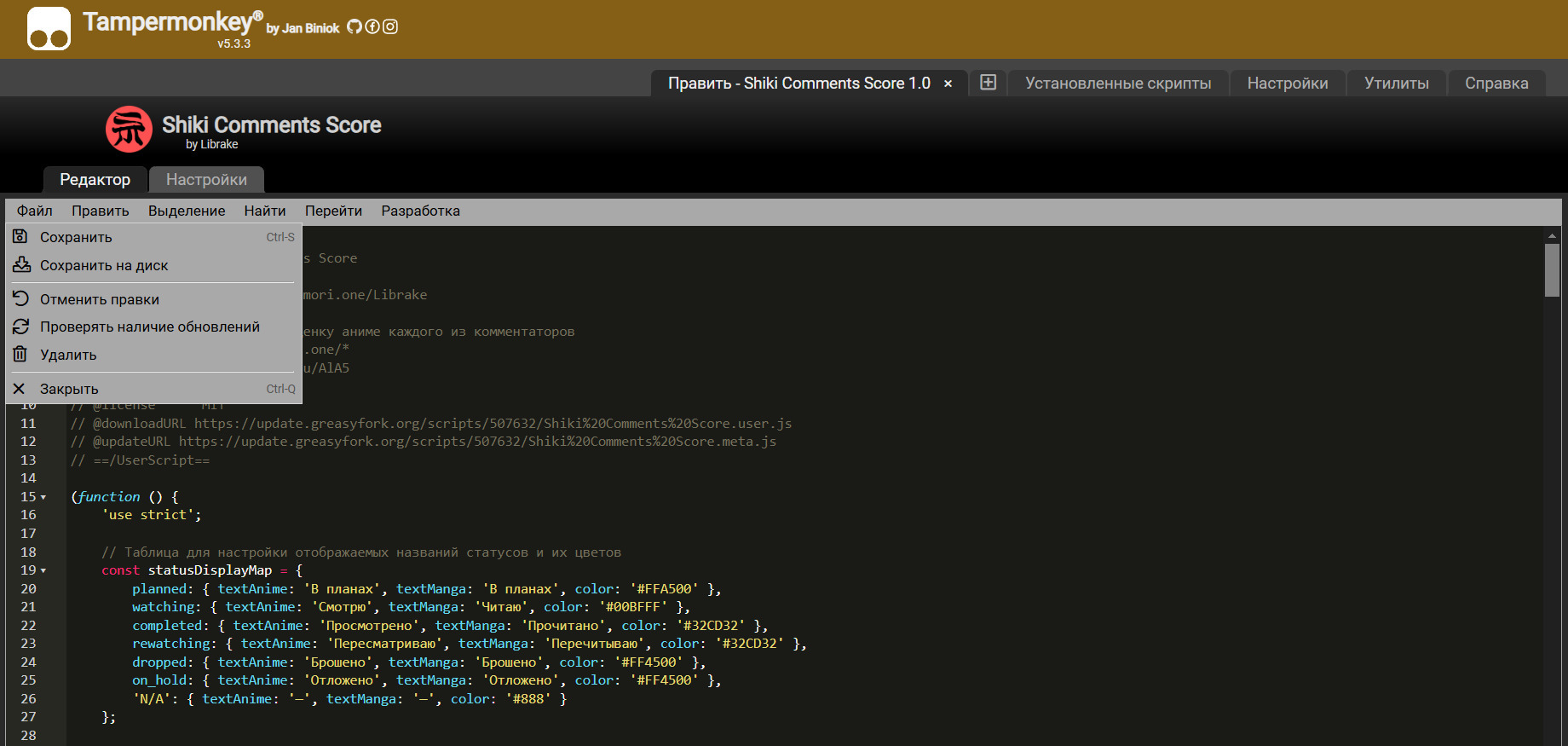This screenshot has height=746, width=1568.
Task: Open the Установленные скрипты tab
Action: [x=1117, y=84]
